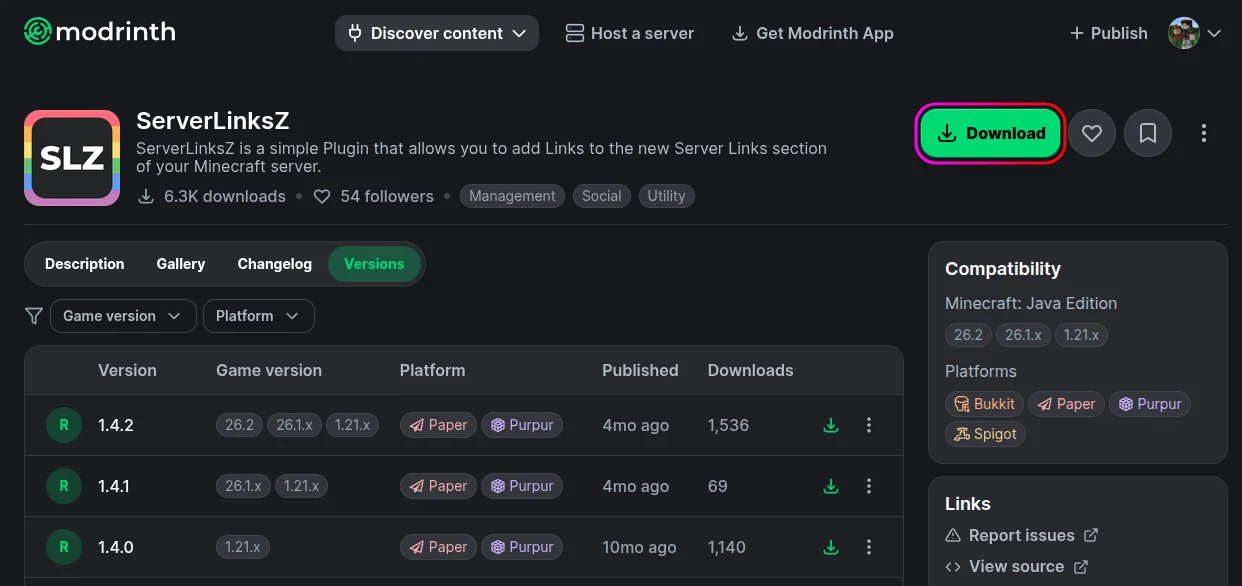The width and height of the screenshot is (1242, 586).
Task: Click the 26.1.x version tag in Compatibility
Action: click(1023, 335)
